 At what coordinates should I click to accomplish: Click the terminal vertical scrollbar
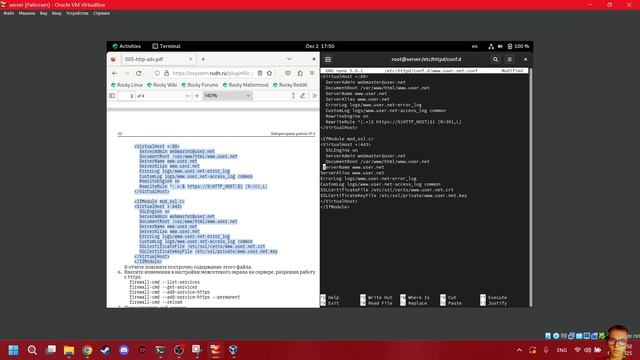(x=531, y=187)
